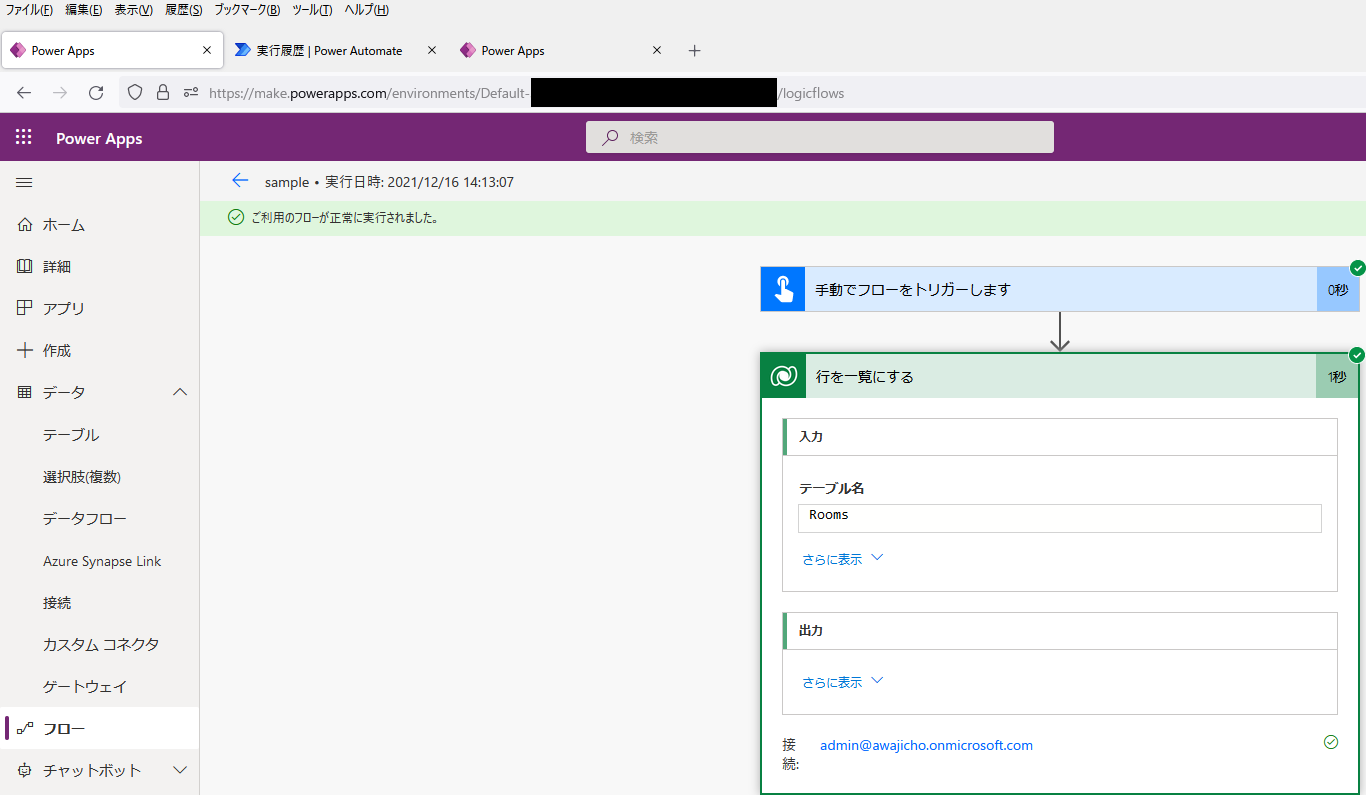1366x795 pixels.
Task: Collapse the 行を一覧にする step header
Action: [1060, 376]
